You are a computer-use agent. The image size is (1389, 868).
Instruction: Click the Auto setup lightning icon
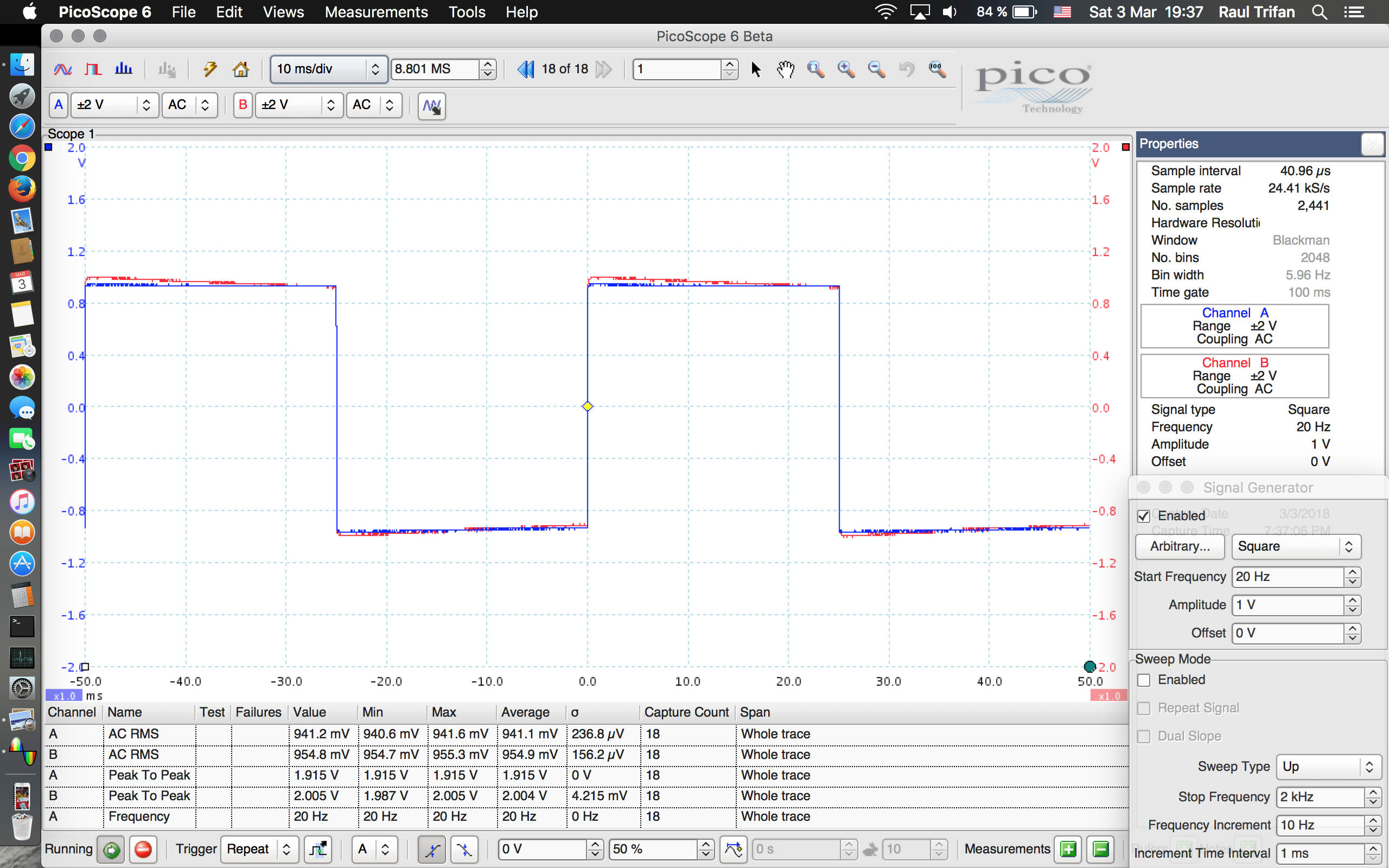click(x=210, y=69)
